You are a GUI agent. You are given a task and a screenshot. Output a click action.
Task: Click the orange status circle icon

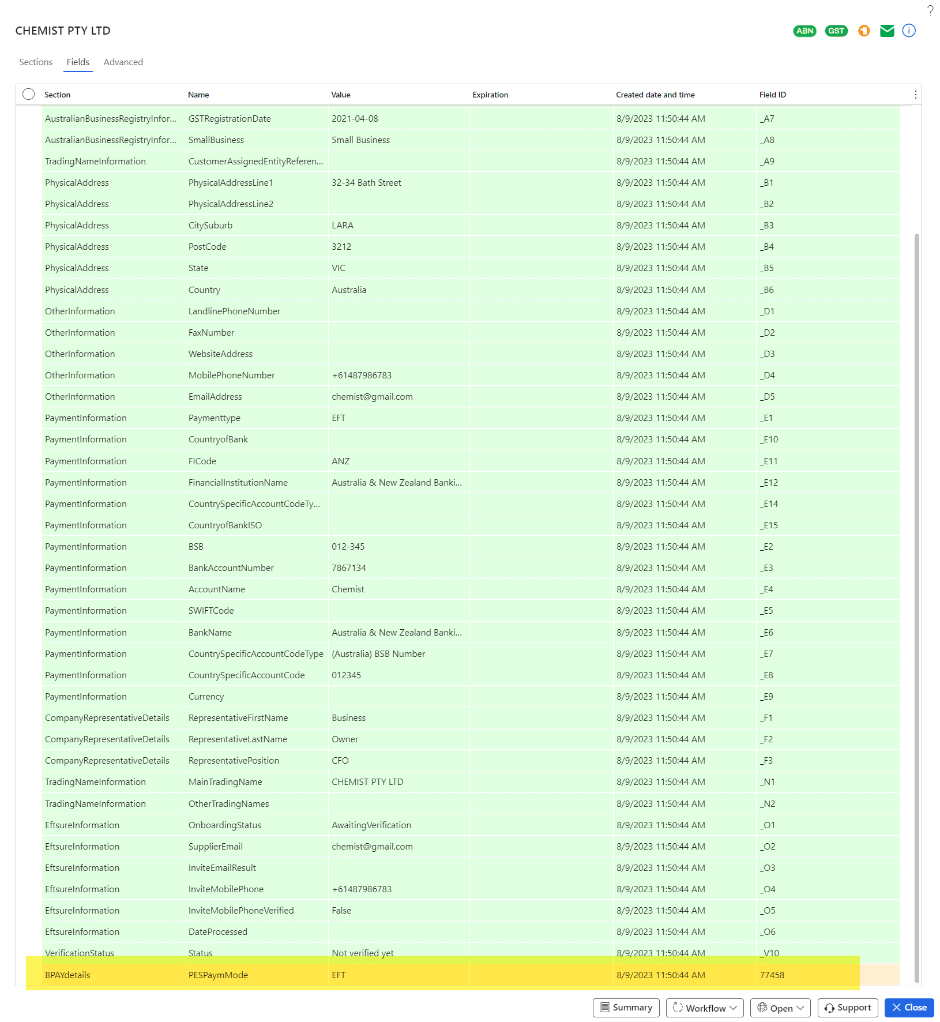(x=864, y=31)
